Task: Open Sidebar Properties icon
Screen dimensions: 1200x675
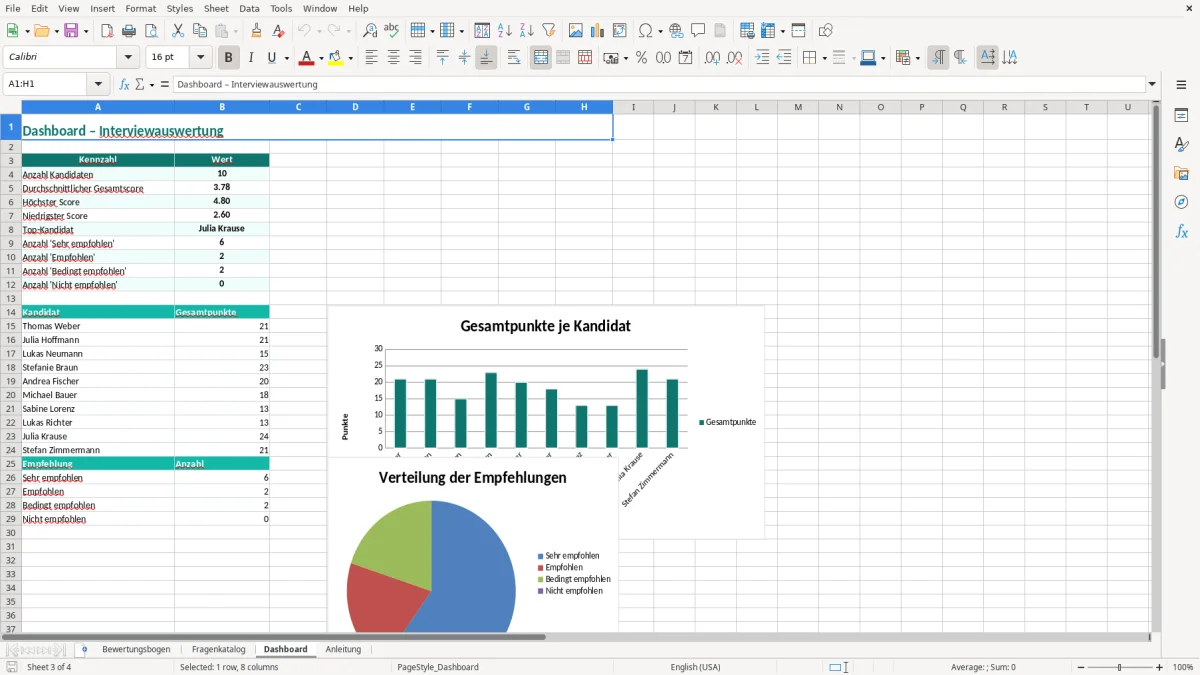Action: click(1181, 116)
